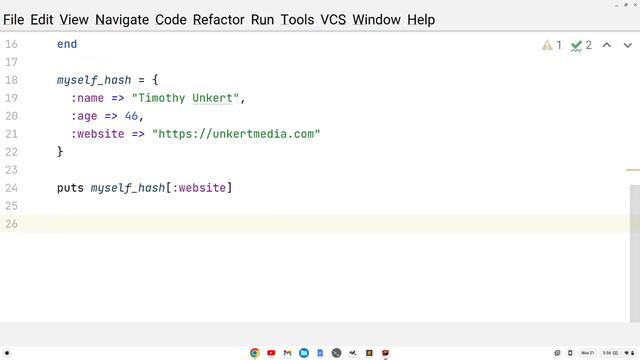Image resolution: width=640 pixels, height=360 pixels.
Task: Click the puts keyword on line 24
Action: (x=70, y=188)
